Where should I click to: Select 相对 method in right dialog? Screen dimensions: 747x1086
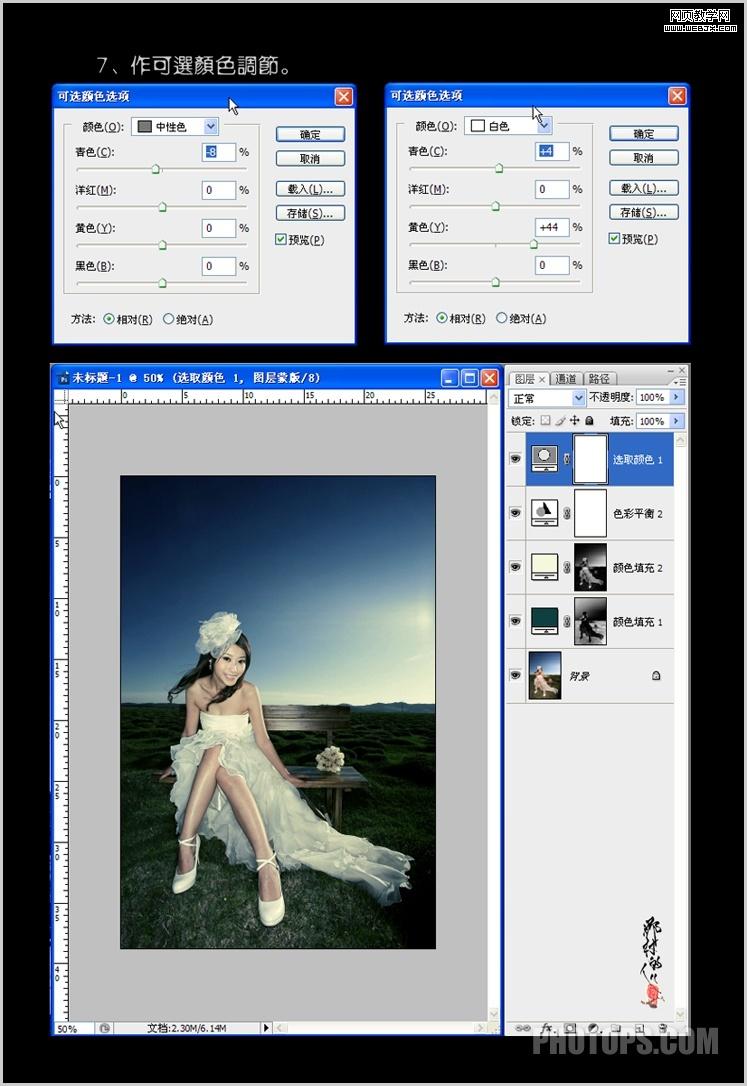(442, 319)
